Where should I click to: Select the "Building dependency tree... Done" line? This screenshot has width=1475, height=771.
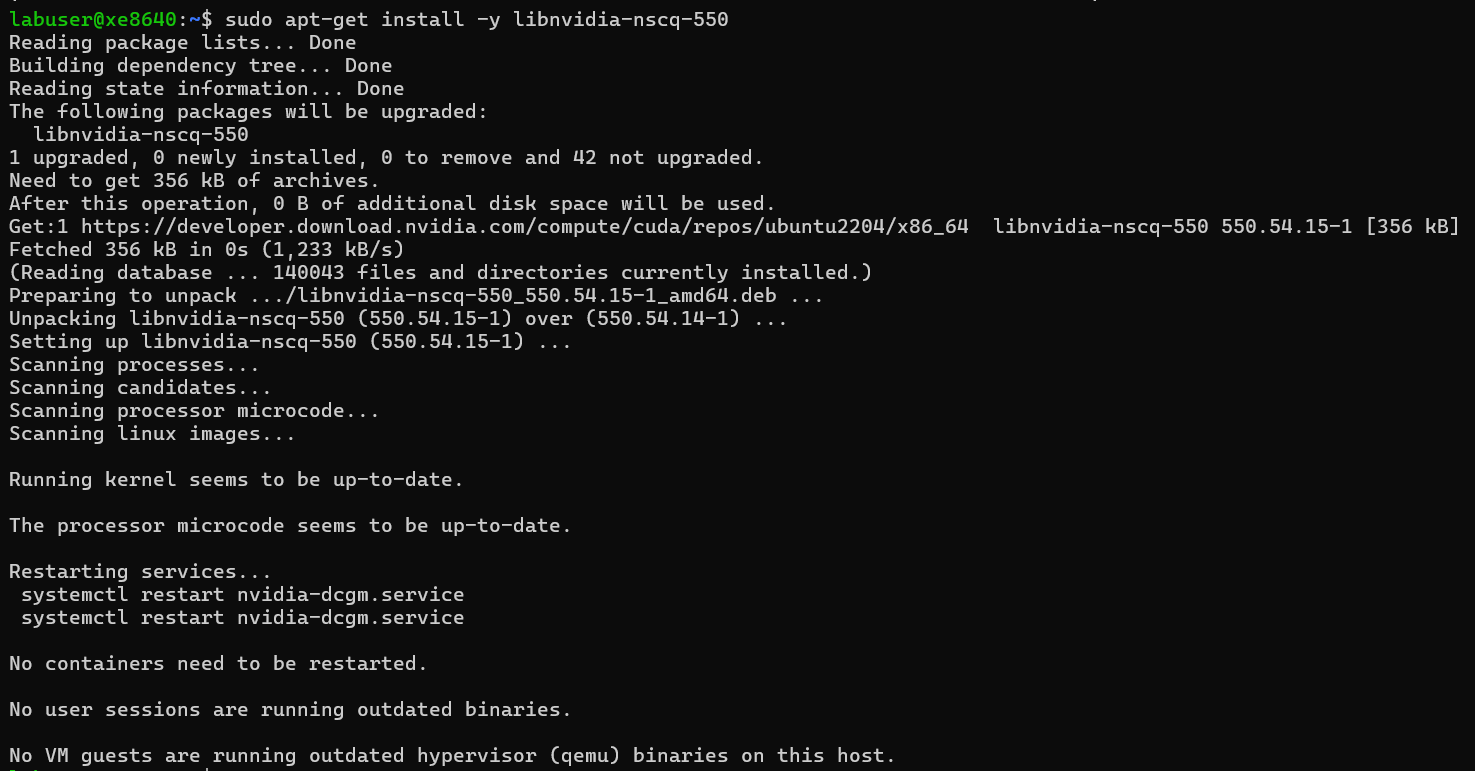click(x=200, y=66)
